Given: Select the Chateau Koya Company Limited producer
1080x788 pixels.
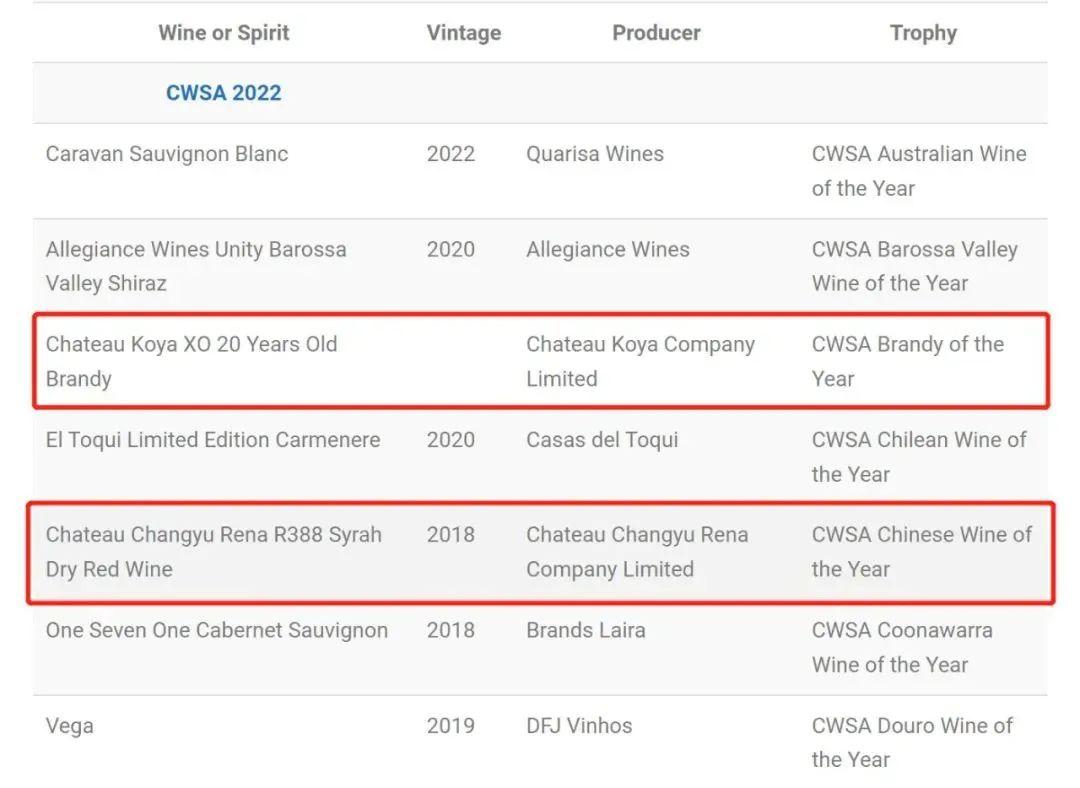Looking at the screenshot, I should click(640, 361).
